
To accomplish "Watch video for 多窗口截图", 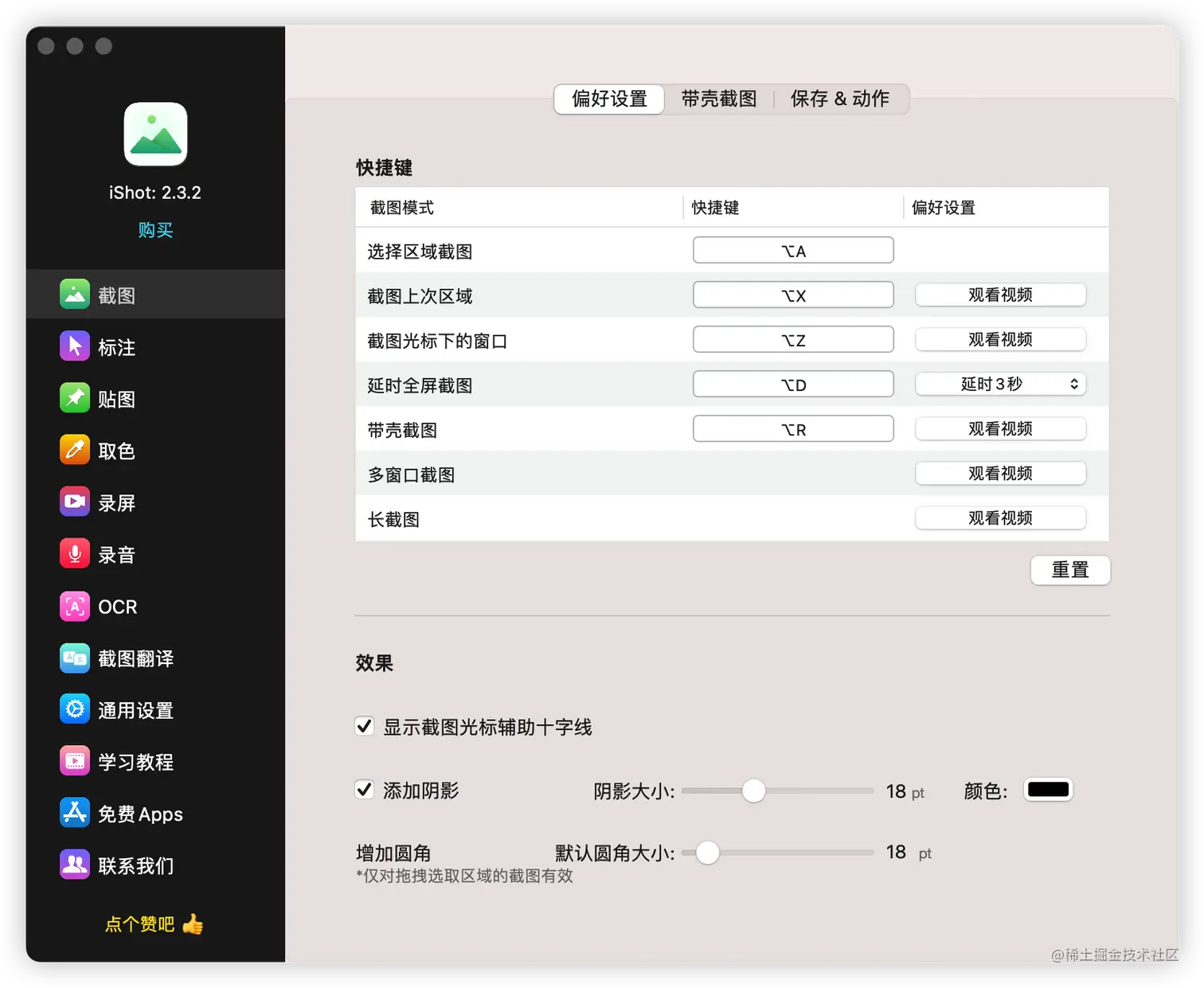I will (x=1000, y=474).
